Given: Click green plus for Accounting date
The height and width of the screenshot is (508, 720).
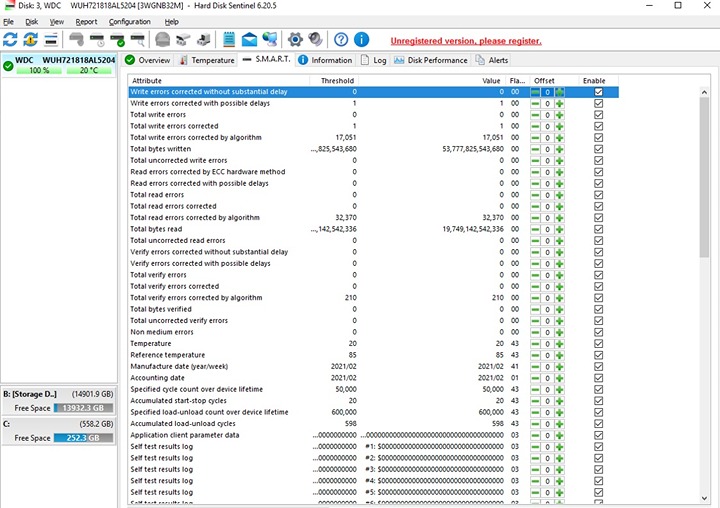Looking at the screenshot, I should click(x=559, y=378).
